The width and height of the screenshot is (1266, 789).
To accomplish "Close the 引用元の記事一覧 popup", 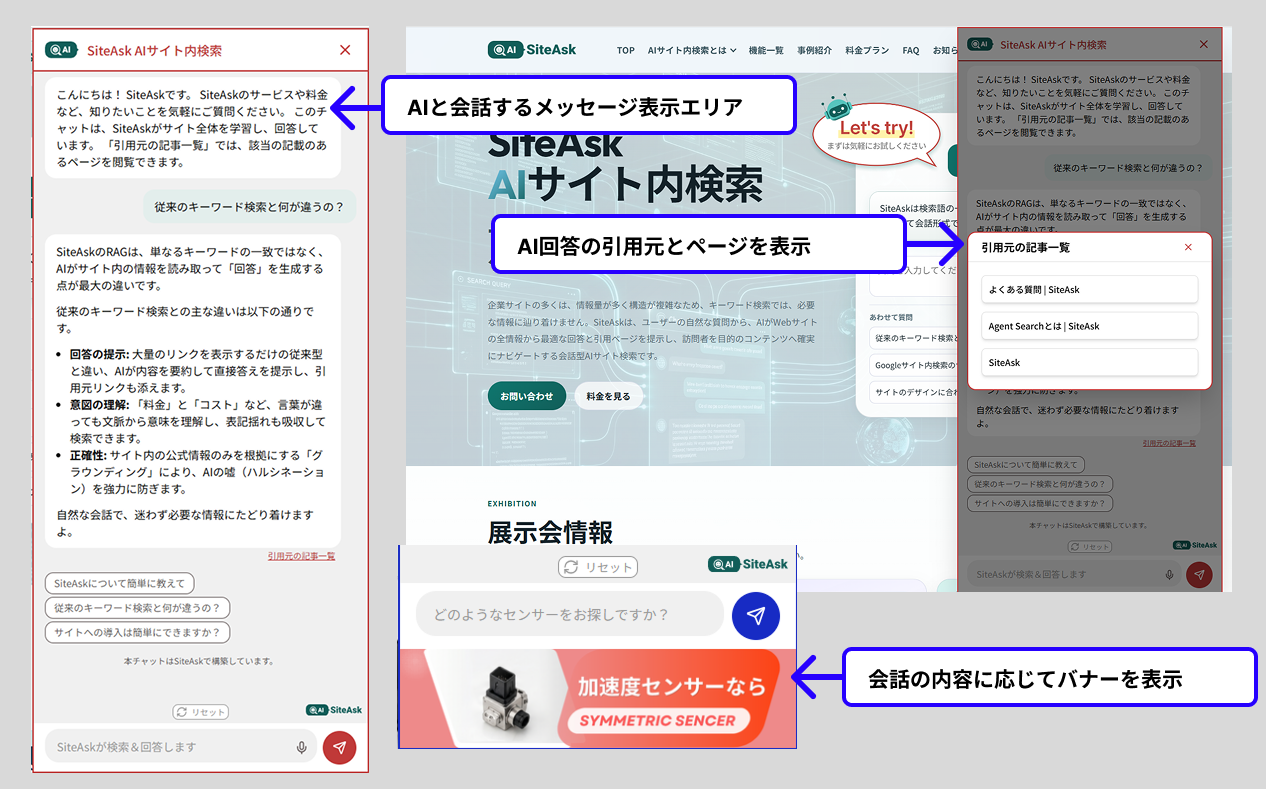I will pos(1188,247).
